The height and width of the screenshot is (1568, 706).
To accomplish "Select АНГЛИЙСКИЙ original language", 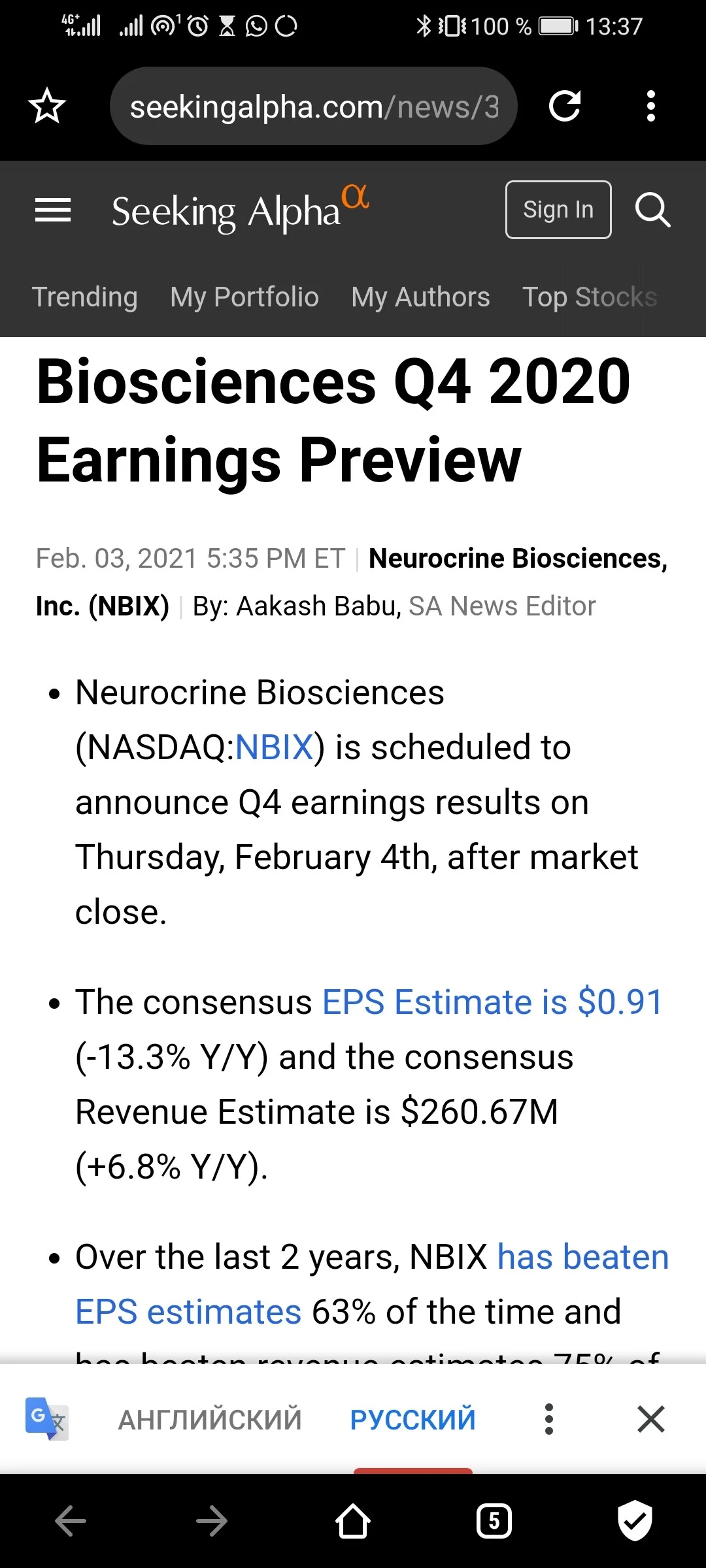I will [x=210, y=1419].
